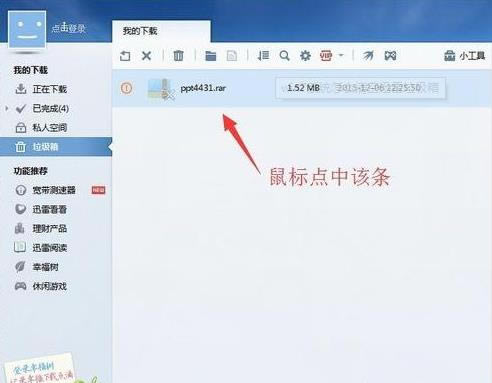Screen dimensions: 492x383
Task: Open 小工具 toolbox
Action: (464, 56)
